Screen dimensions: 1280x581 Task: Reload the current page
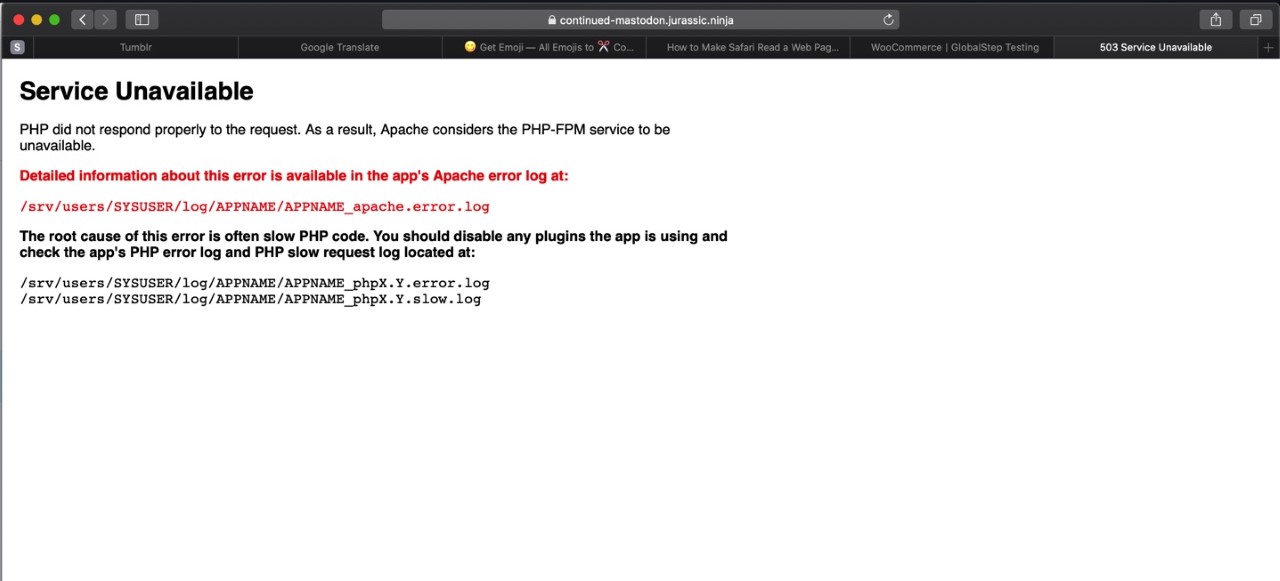pyautogui.click(x=888, y=19)
